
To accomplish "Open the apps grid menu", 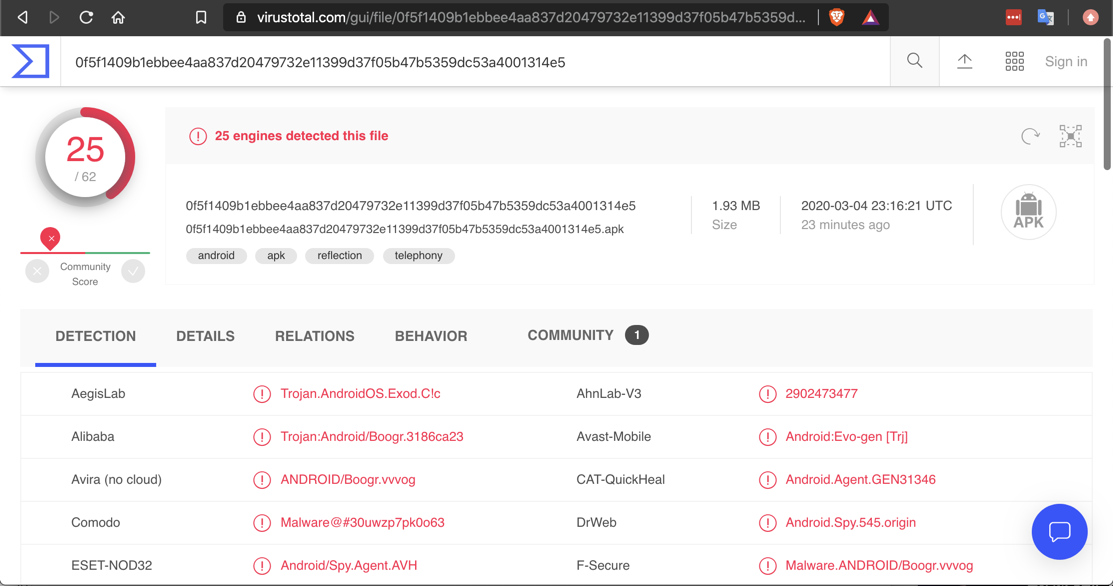I will point(1014,62).
